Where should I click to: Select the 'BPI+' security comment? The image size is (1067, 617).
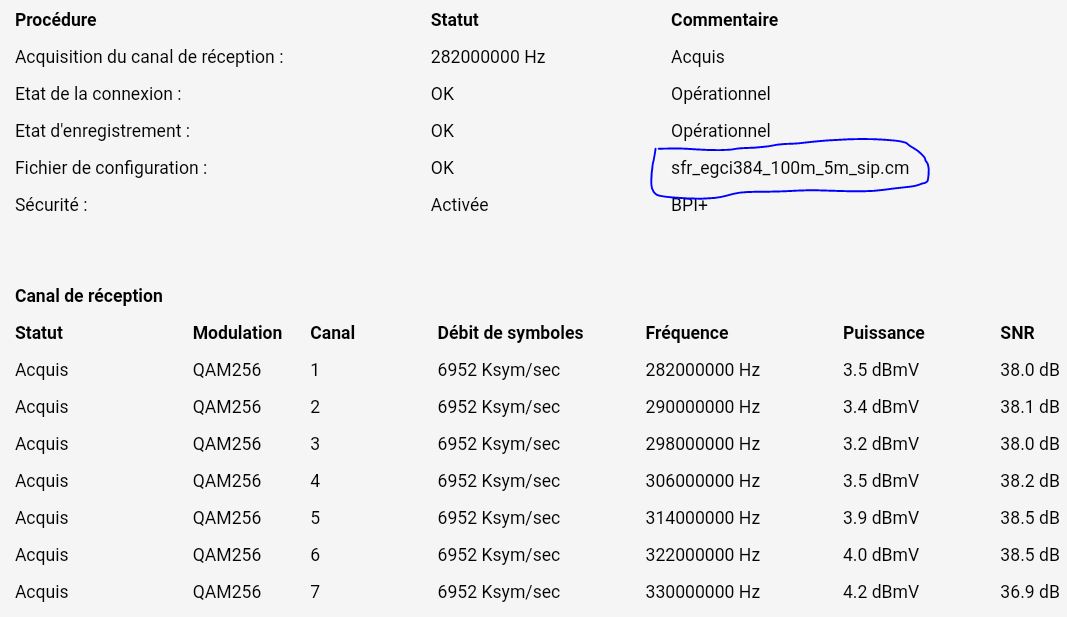pos(689,206)
